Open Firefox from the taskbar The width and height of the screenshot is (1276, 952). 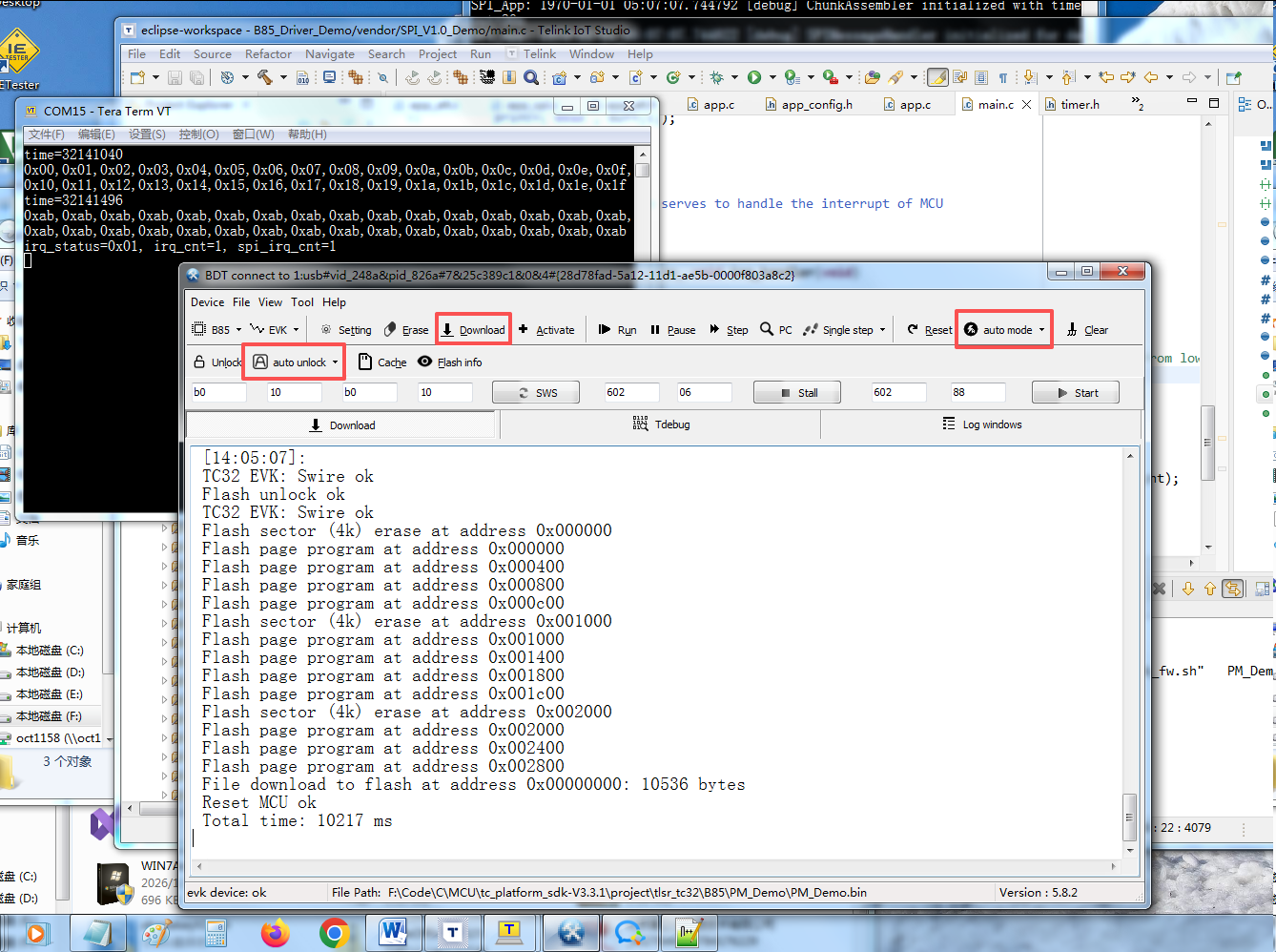[x=276, y=932]
